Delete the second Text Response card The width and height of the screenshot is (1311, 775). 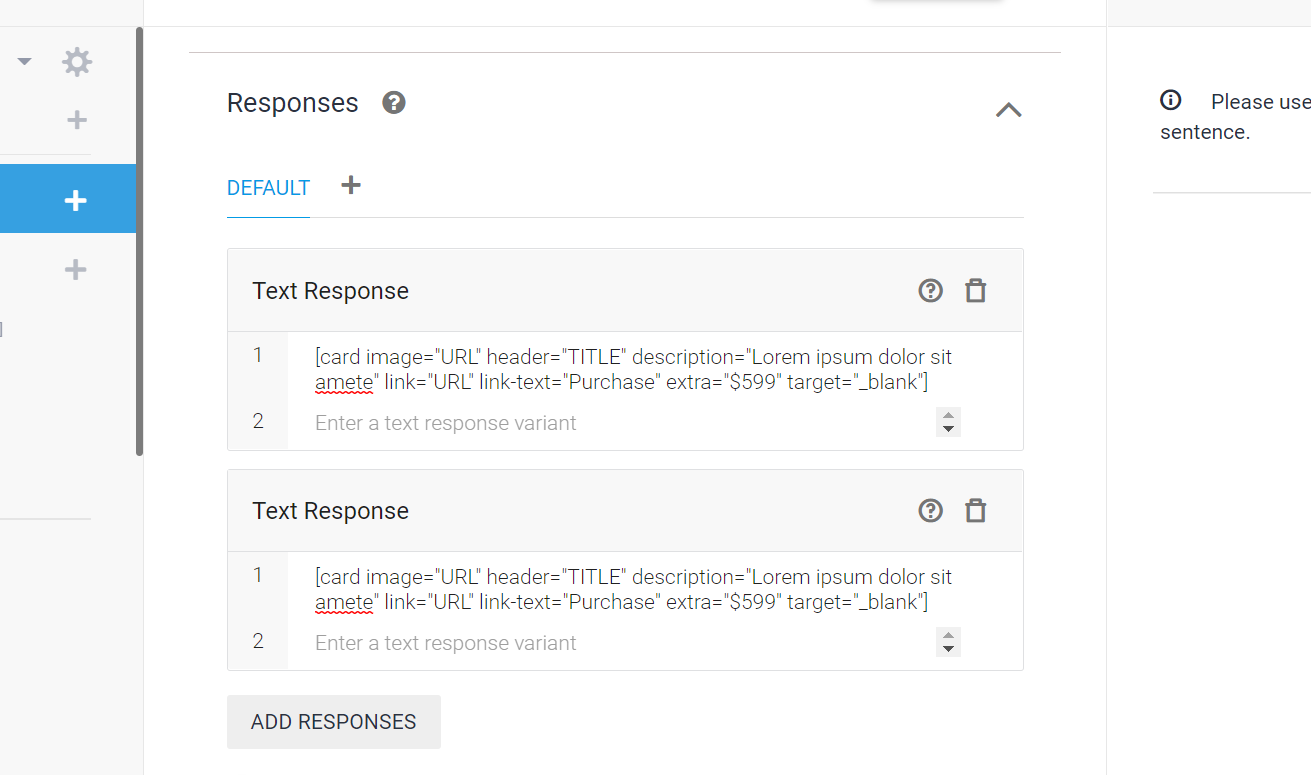click(x=975, y=511)
